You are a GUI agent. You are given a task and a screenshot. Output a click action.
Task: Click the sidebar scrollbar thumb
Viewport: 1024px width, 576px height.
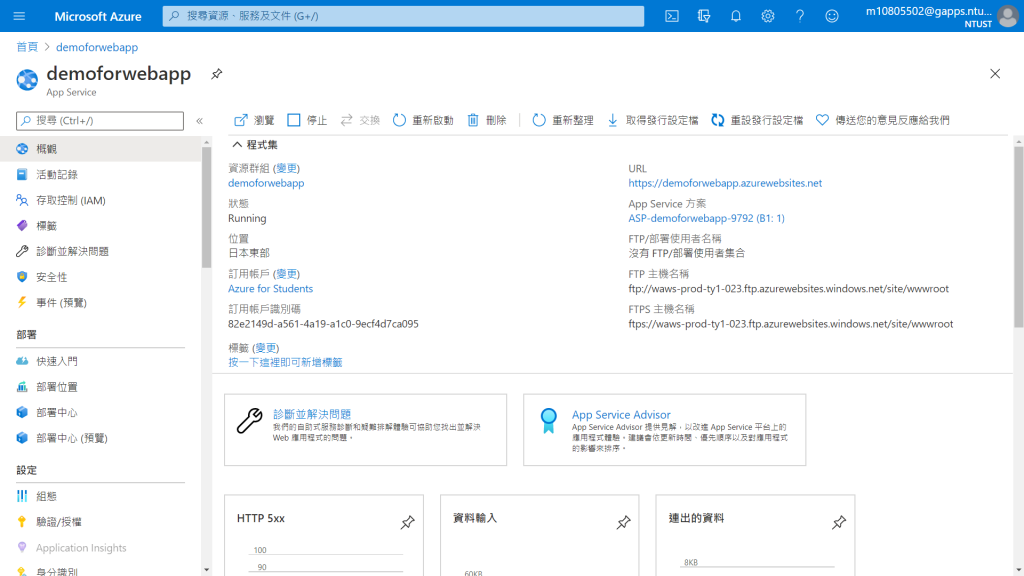[206, 207]
